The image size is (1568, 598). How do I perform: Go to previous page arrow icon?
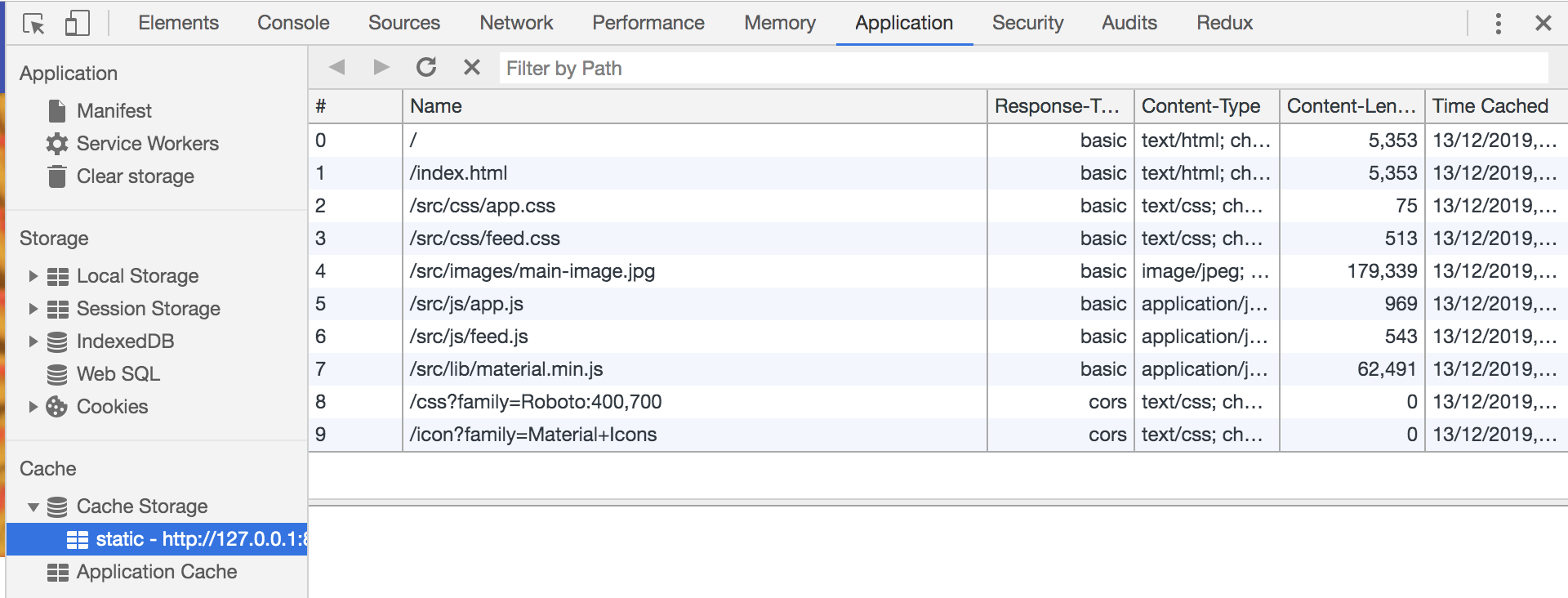tap(337, 68)
